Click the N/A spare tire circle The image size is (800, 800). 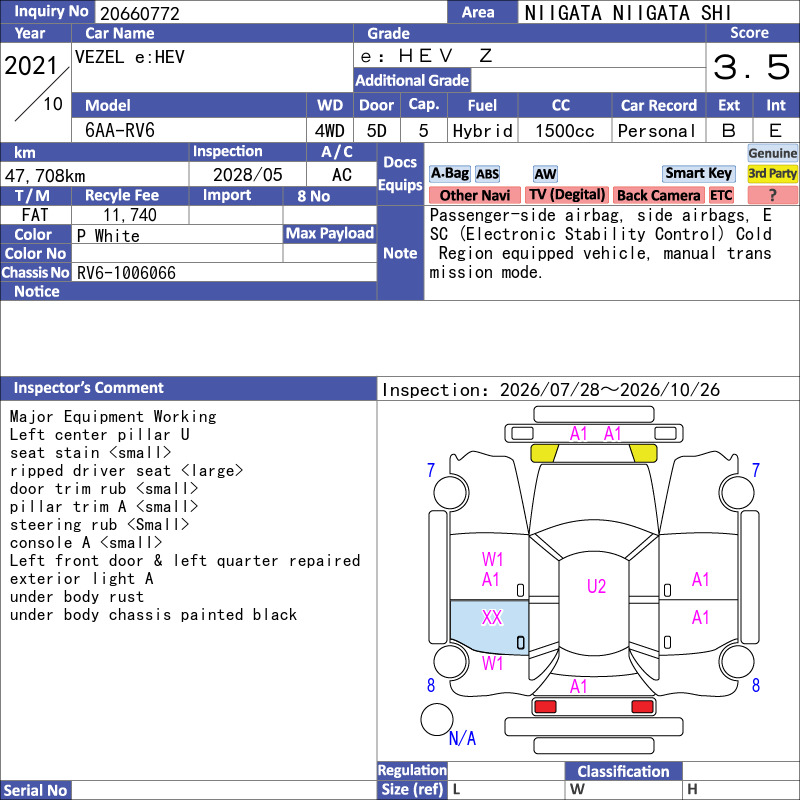point(437,720)
